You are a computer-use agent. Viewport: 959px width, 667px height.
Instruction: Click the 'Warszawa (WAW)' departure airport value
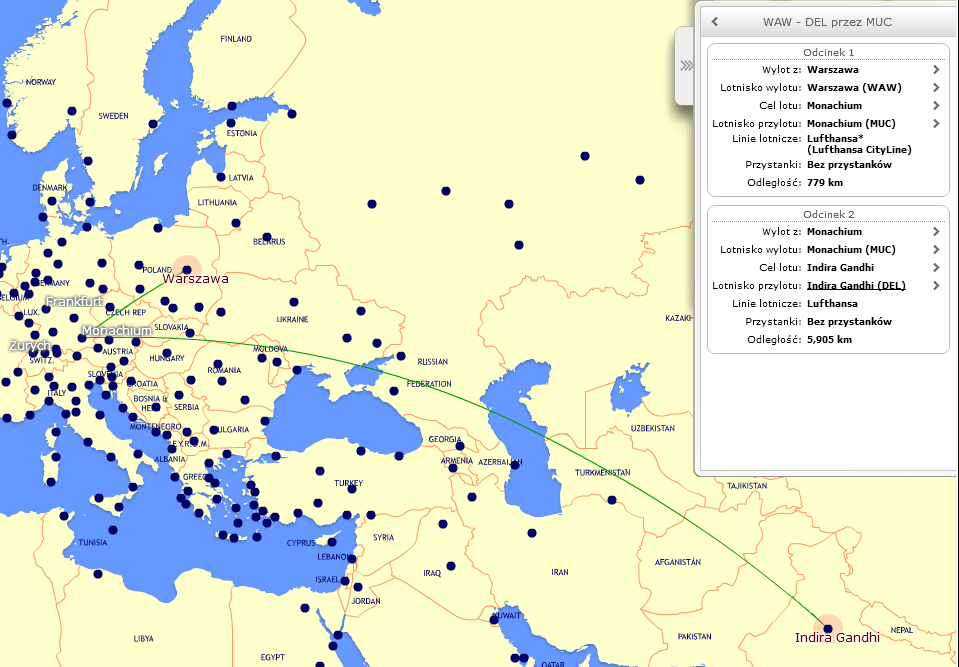(x=854, y=87)
